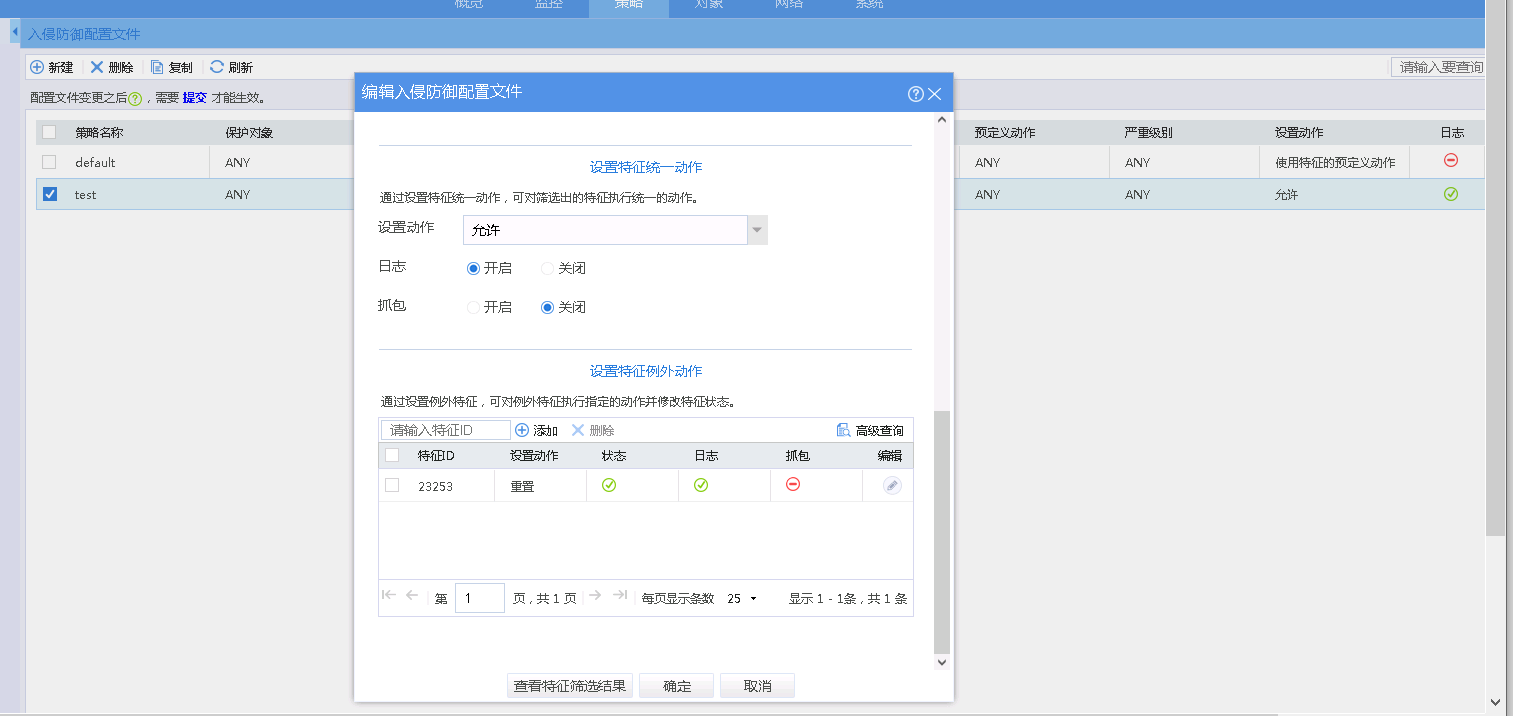Uncheck the test policy row checkbox
This screenshot has height=716, width=1513.
tap(50, 194)
